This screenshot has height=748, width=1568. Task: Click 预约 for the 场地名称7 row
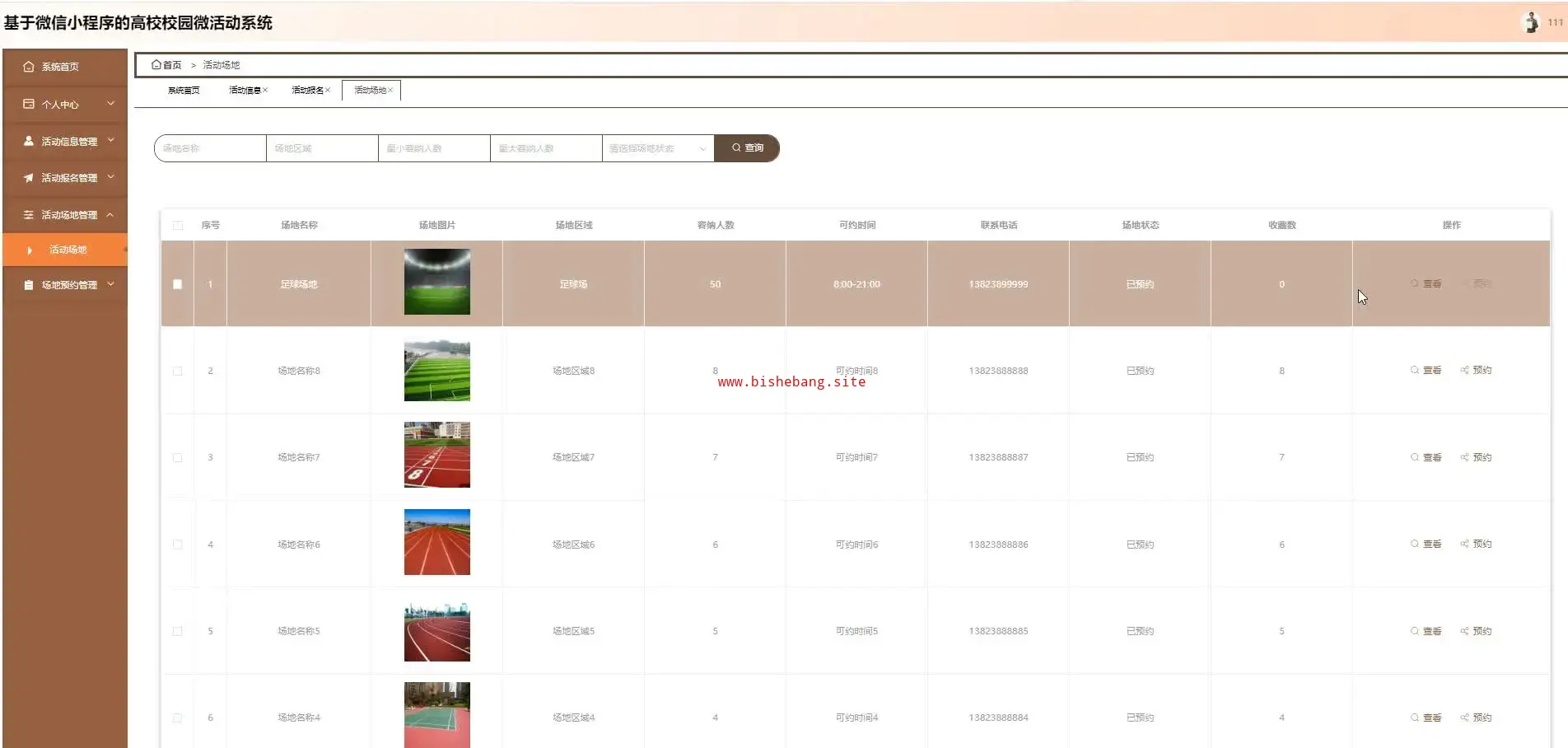pyautogui.click(x=1477, y=457)
